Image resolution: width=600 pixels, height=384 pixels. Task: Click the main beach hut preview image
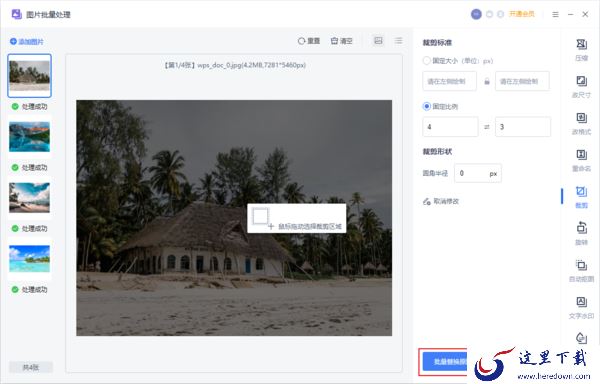[234, 218]
